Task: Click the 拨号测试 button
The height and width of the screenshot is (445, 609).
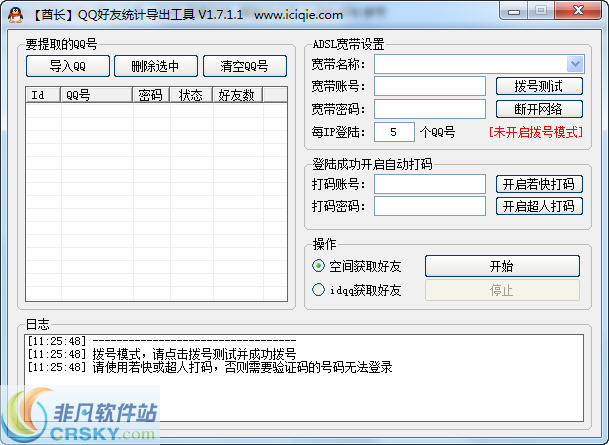Action: coord(539,86)
